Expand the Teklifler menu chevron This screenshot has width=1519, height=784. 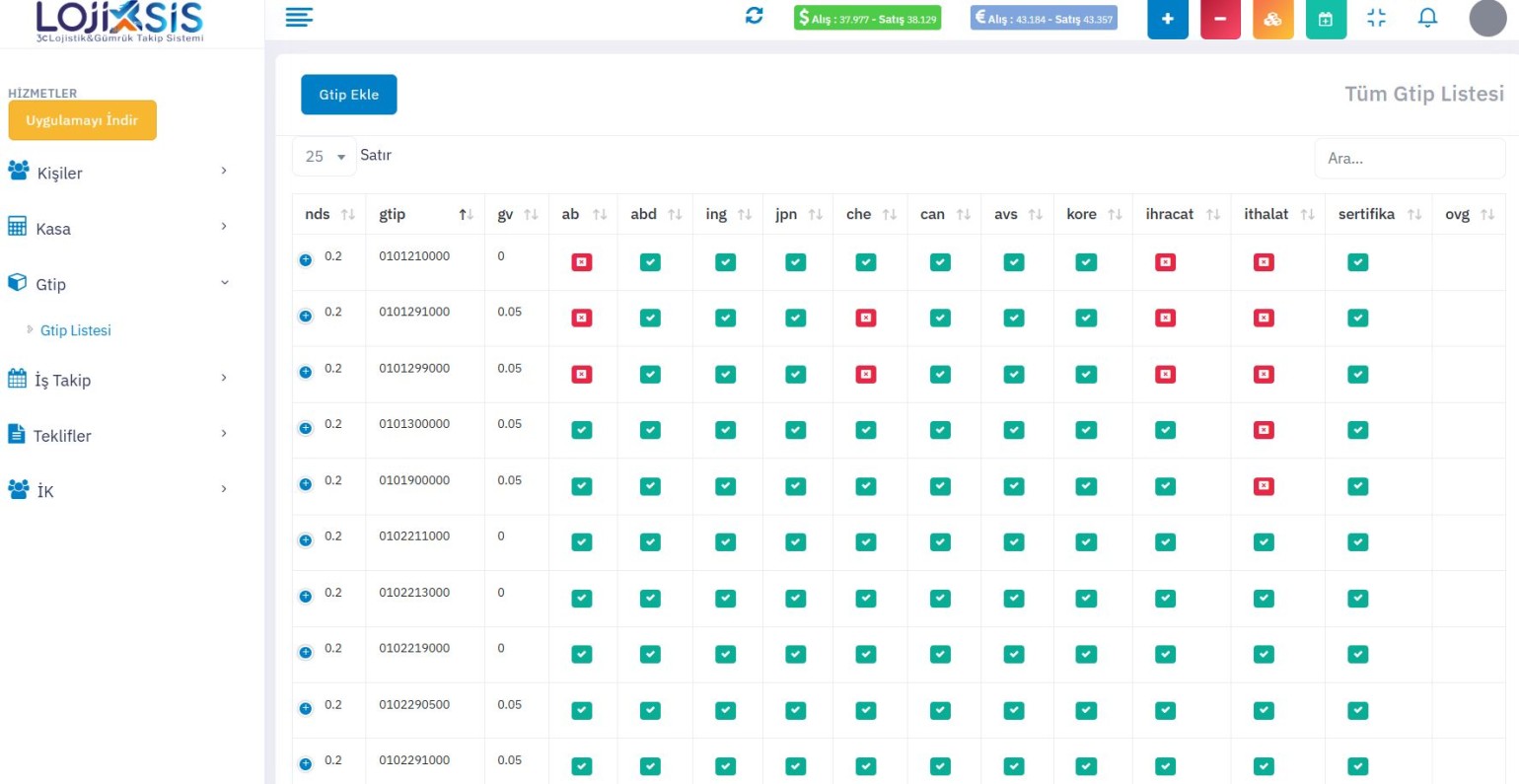click(224, 433)
